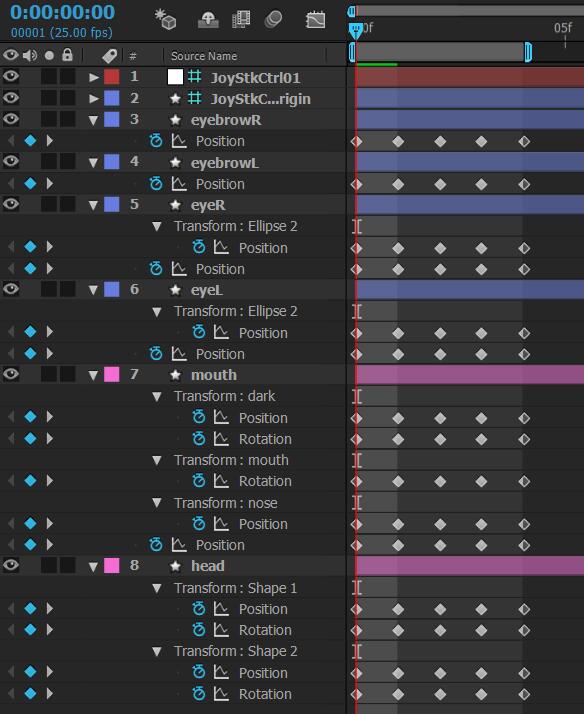Click the current timecode 0:00:00:00
This screenshot has height=714, width=584.
click(x=62, y=12)
